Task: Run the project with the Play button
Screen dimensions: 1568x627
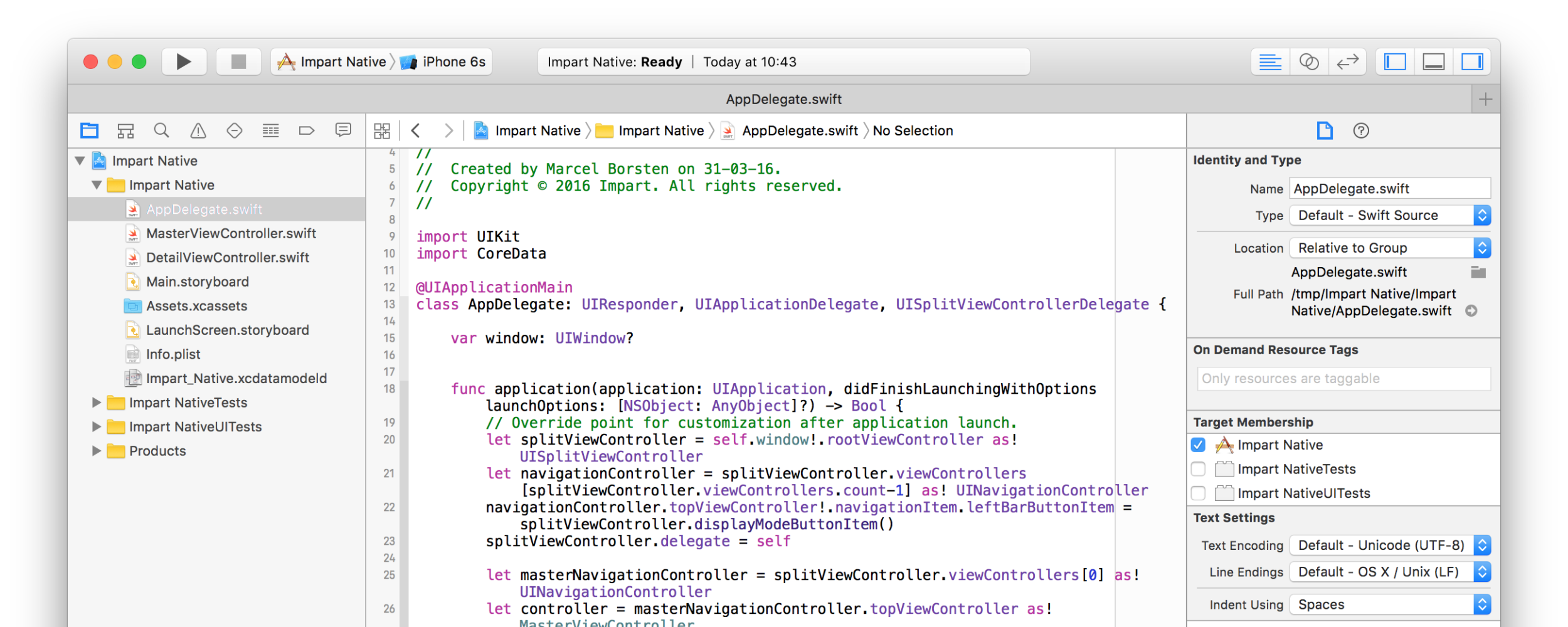Action: click(x=184, y=61)
